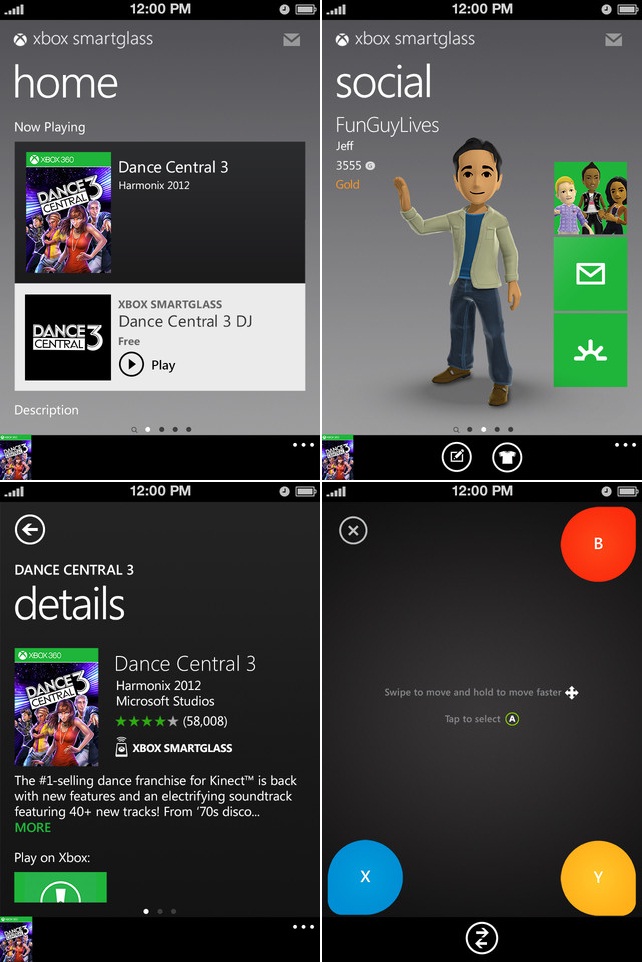Tap the Description heading on home
The width and height of the screenshot is (642, 962).
click(47, 410)
